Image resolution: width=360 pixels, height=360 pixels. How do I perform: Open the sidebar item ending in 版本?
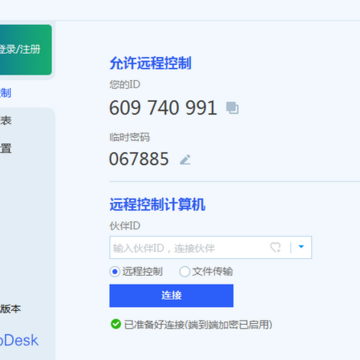coord(11,309)
